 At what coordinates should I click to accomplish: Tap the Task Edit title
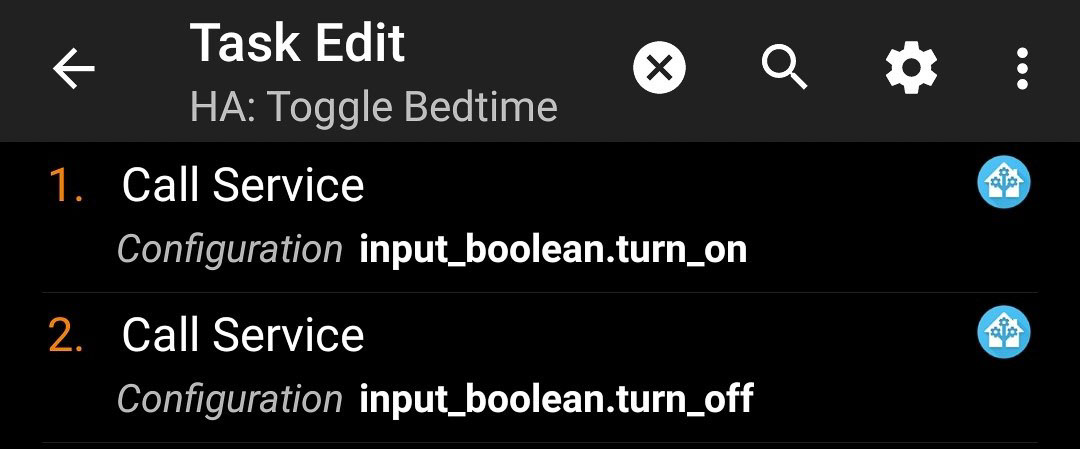pyautogui.click(x=297, y=43)
